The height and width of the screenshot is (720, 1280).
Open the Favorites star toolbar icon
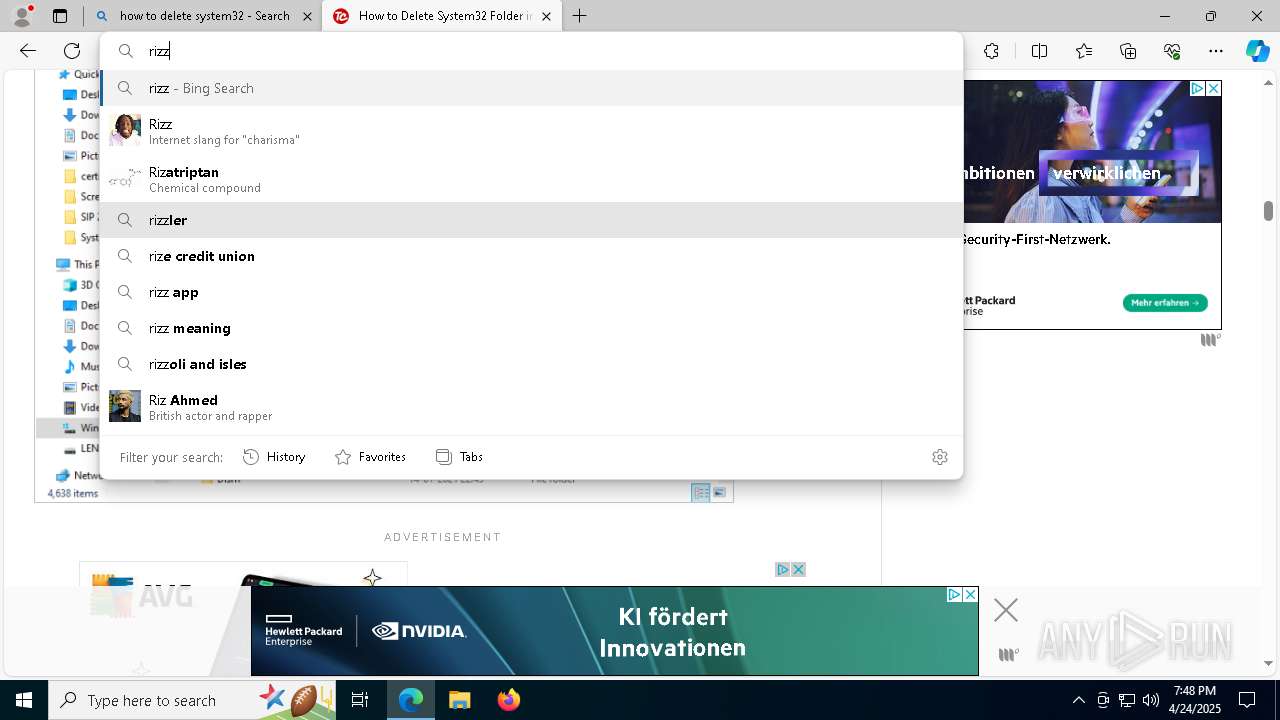pos(1084,51)
